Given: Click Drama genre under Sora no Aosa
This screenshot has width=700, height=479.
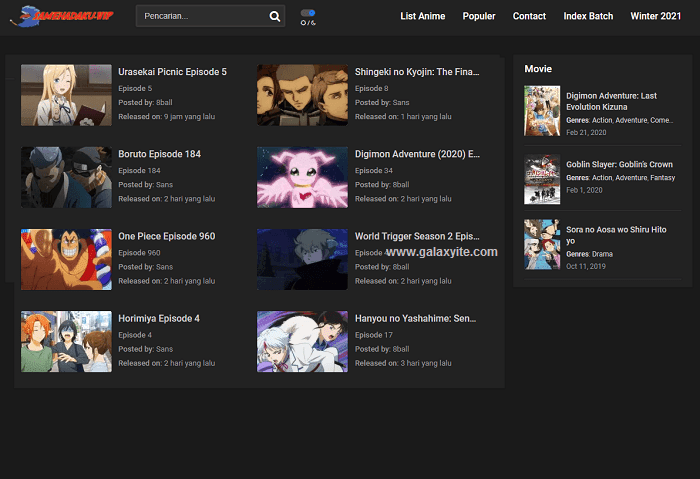Looking at the screenshot, I should click(602, 254).
